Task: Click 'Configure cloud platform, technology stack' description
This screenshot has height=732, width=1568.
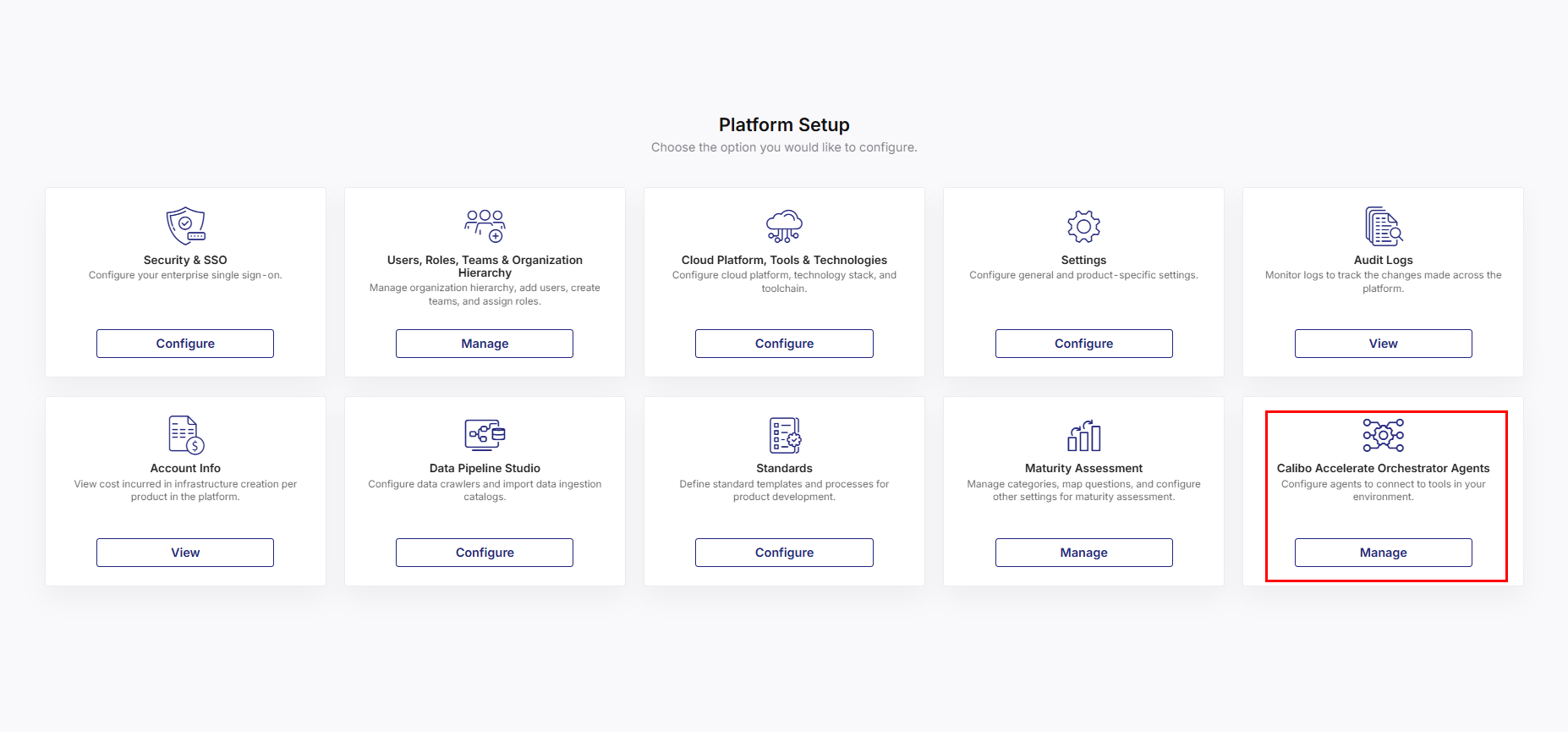Action: click(784, 282)
